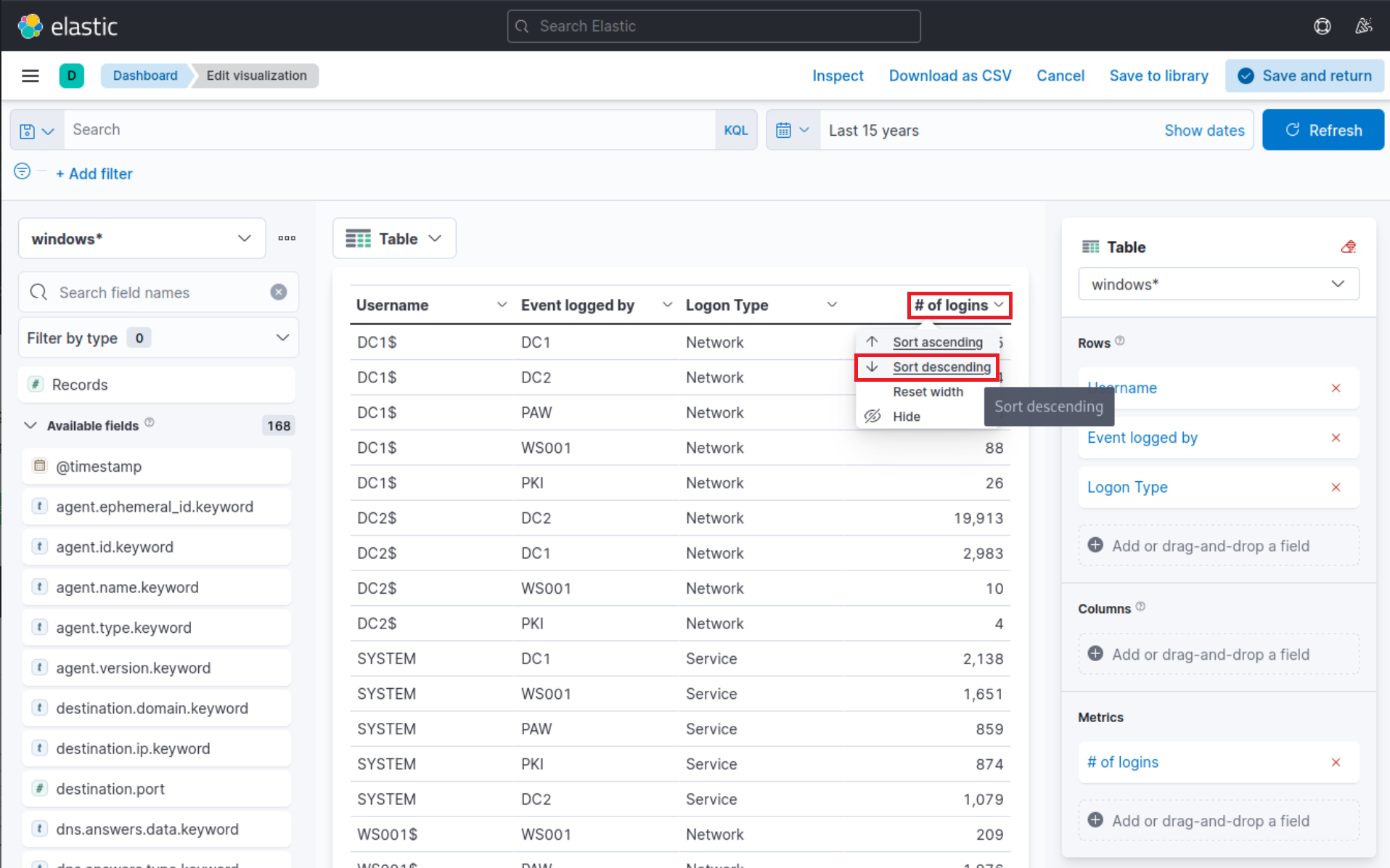Open the help icon in the top bar
This screenshot has width=1390, height=868.
pos(1322,25)
